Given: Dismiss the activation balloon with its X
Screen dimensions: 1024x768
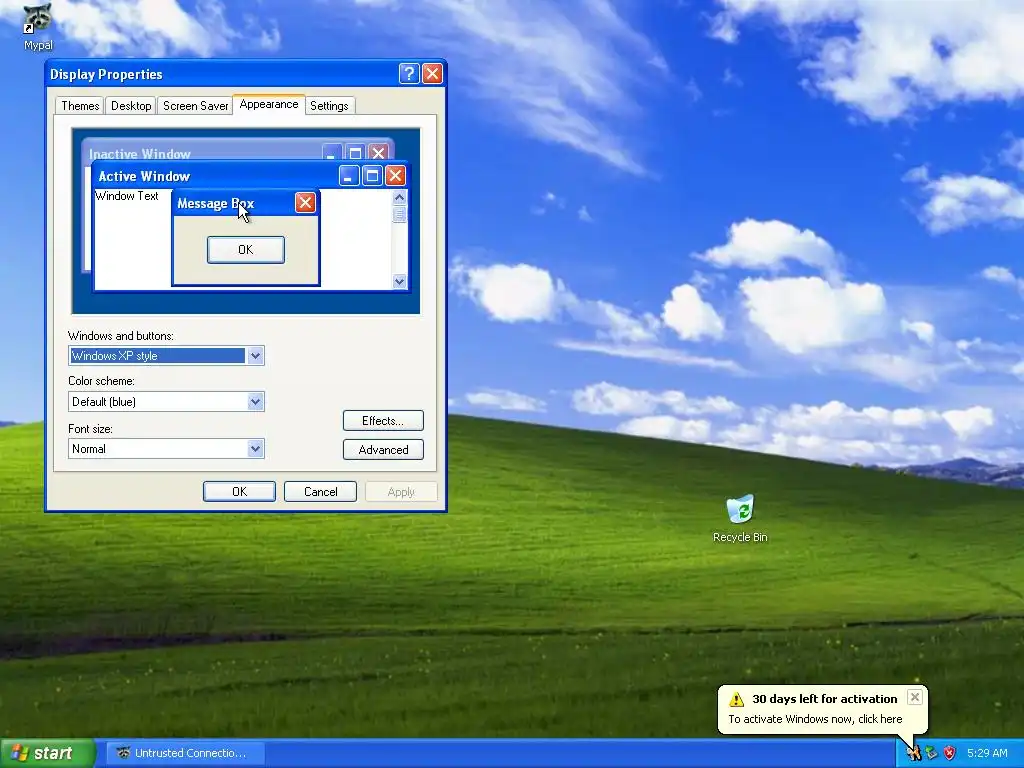Looking at the screenshot, I should point(915,697).
